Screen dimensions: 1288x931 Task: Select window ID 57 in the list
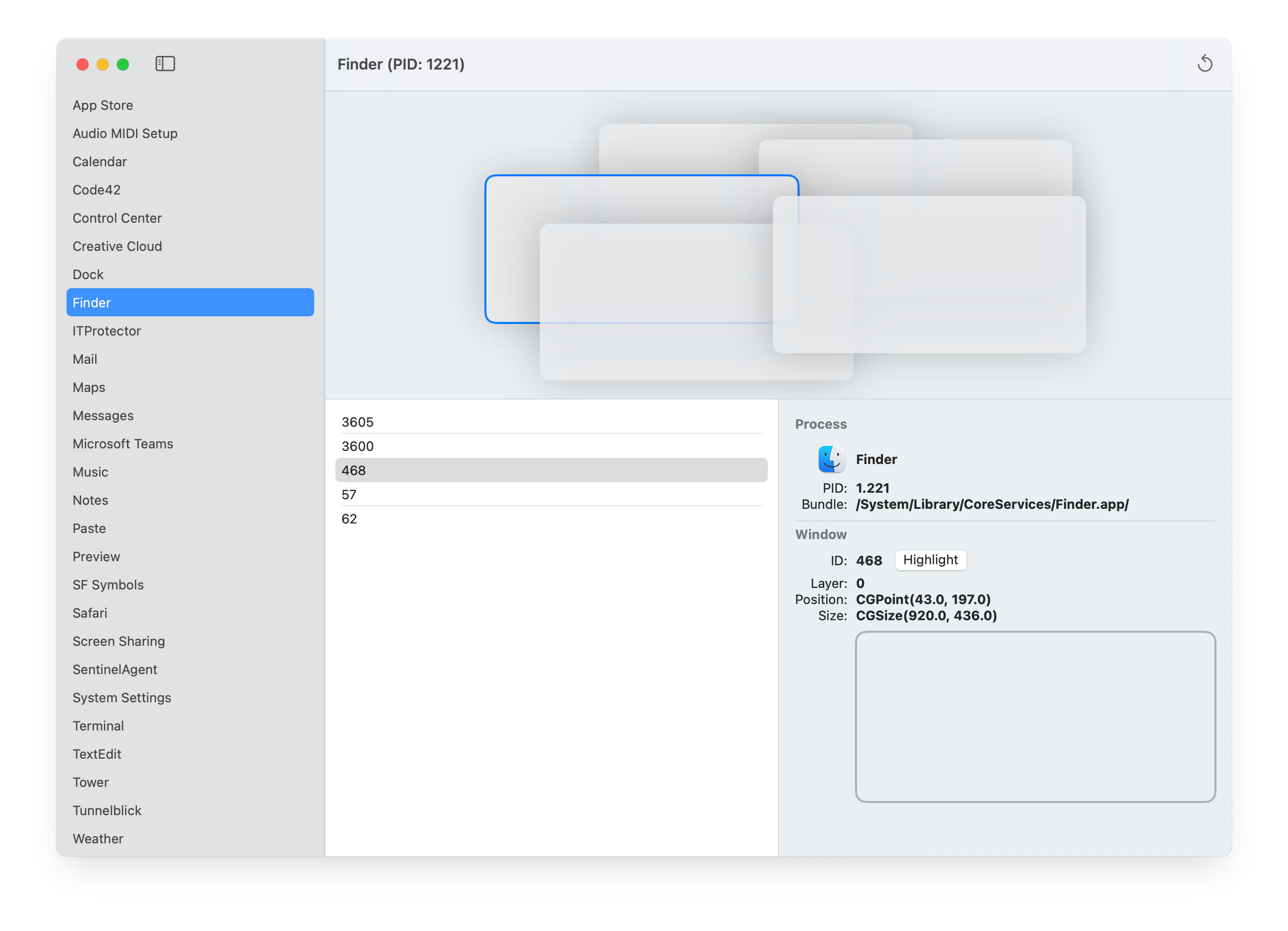(x=551, y=495)
